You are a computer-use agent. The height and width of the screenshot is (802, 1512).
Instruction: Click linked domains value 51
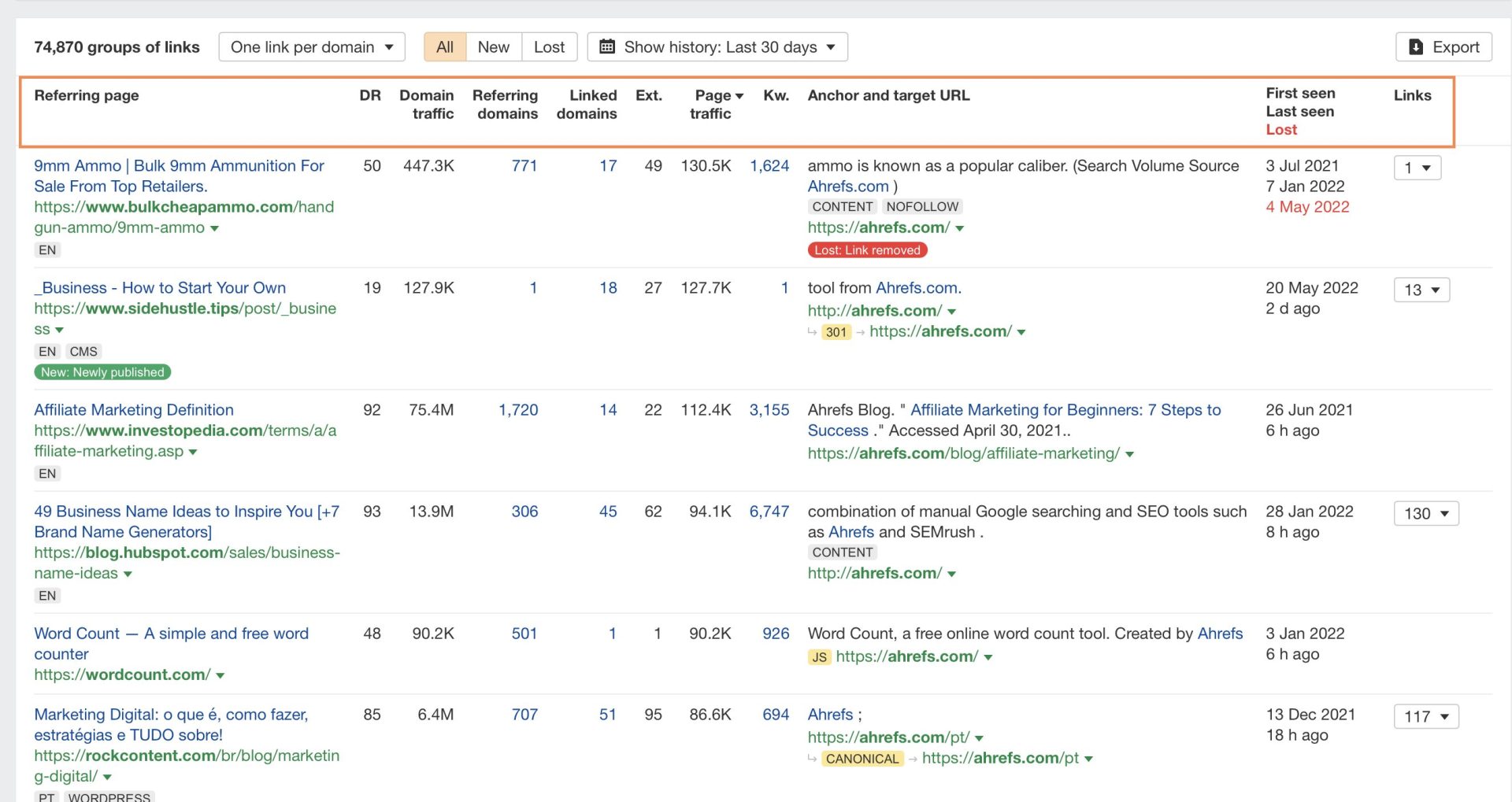608,715
